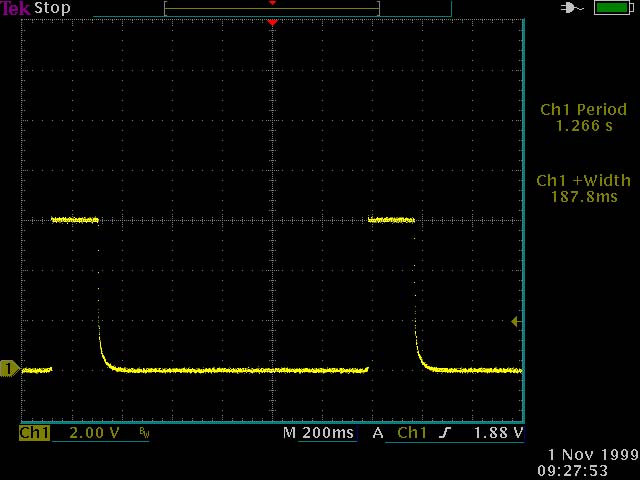The height and width of the screenshot is (480, 640).
Task: Click the bandwidth limit Bw icon
Action: pos(144,434)
